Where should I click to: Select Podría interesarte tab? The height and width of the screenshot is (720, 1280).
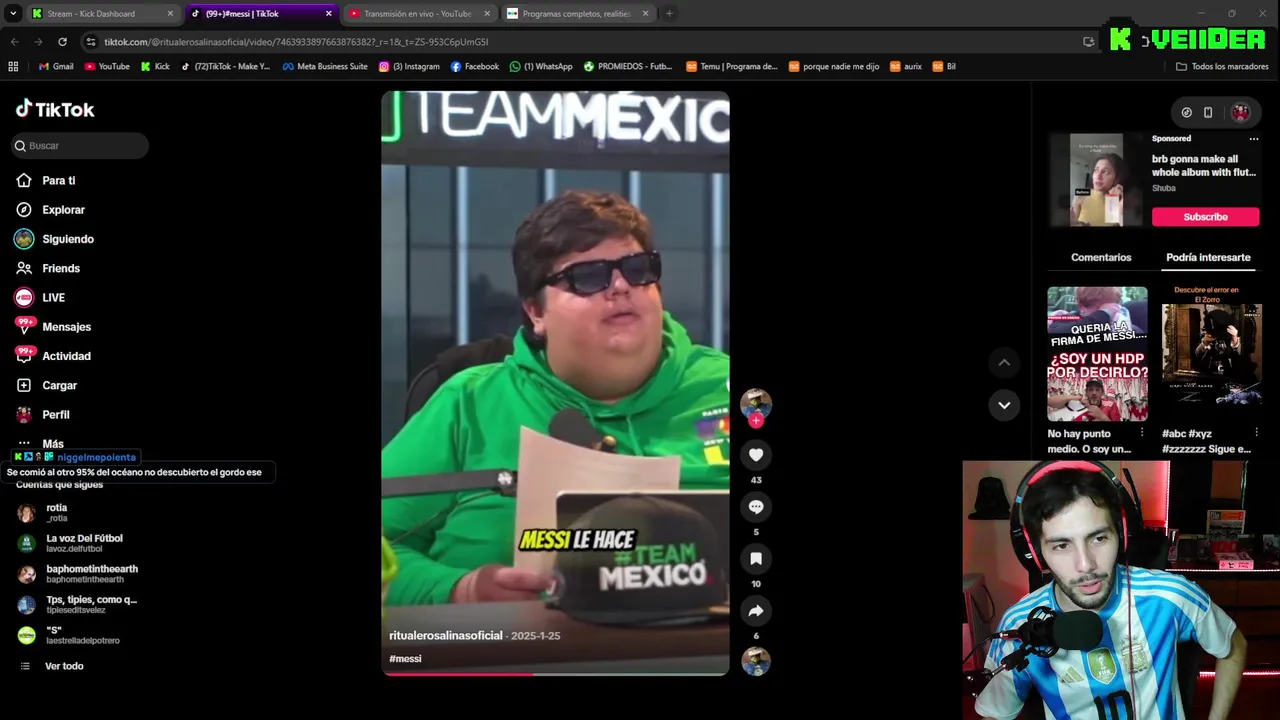1208,257
